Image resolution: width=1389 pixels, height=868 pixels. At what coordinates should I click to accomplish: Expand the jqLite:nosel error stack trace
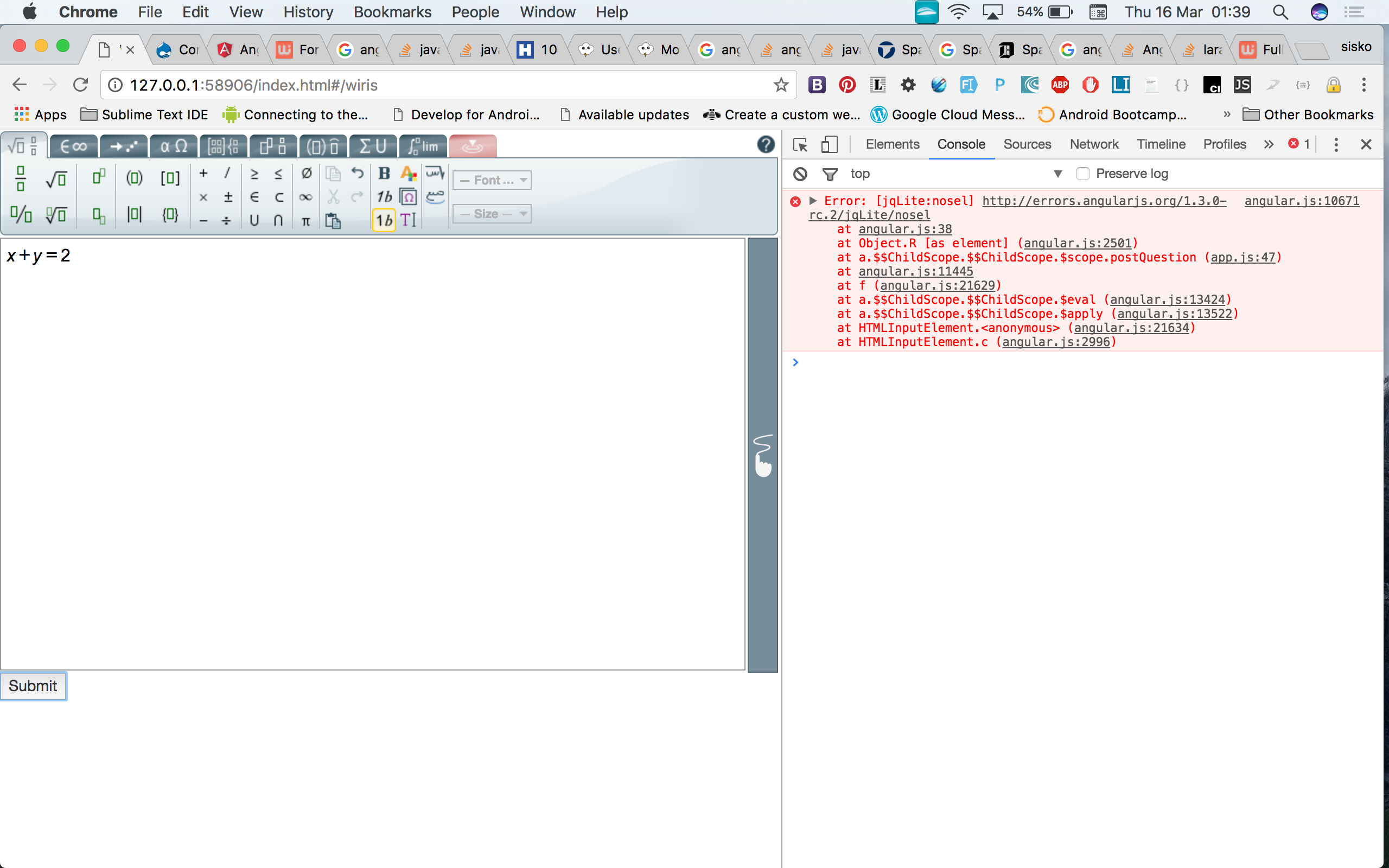coord(813,201)
